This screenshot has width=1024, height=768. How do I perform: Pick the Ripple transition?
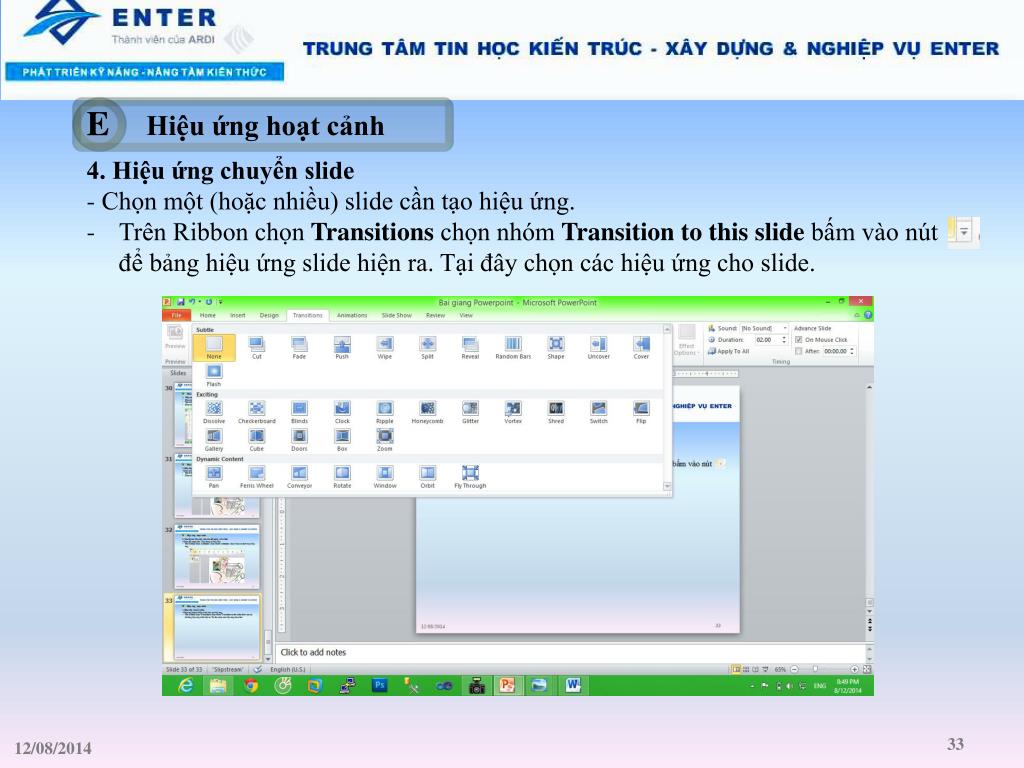385,412
